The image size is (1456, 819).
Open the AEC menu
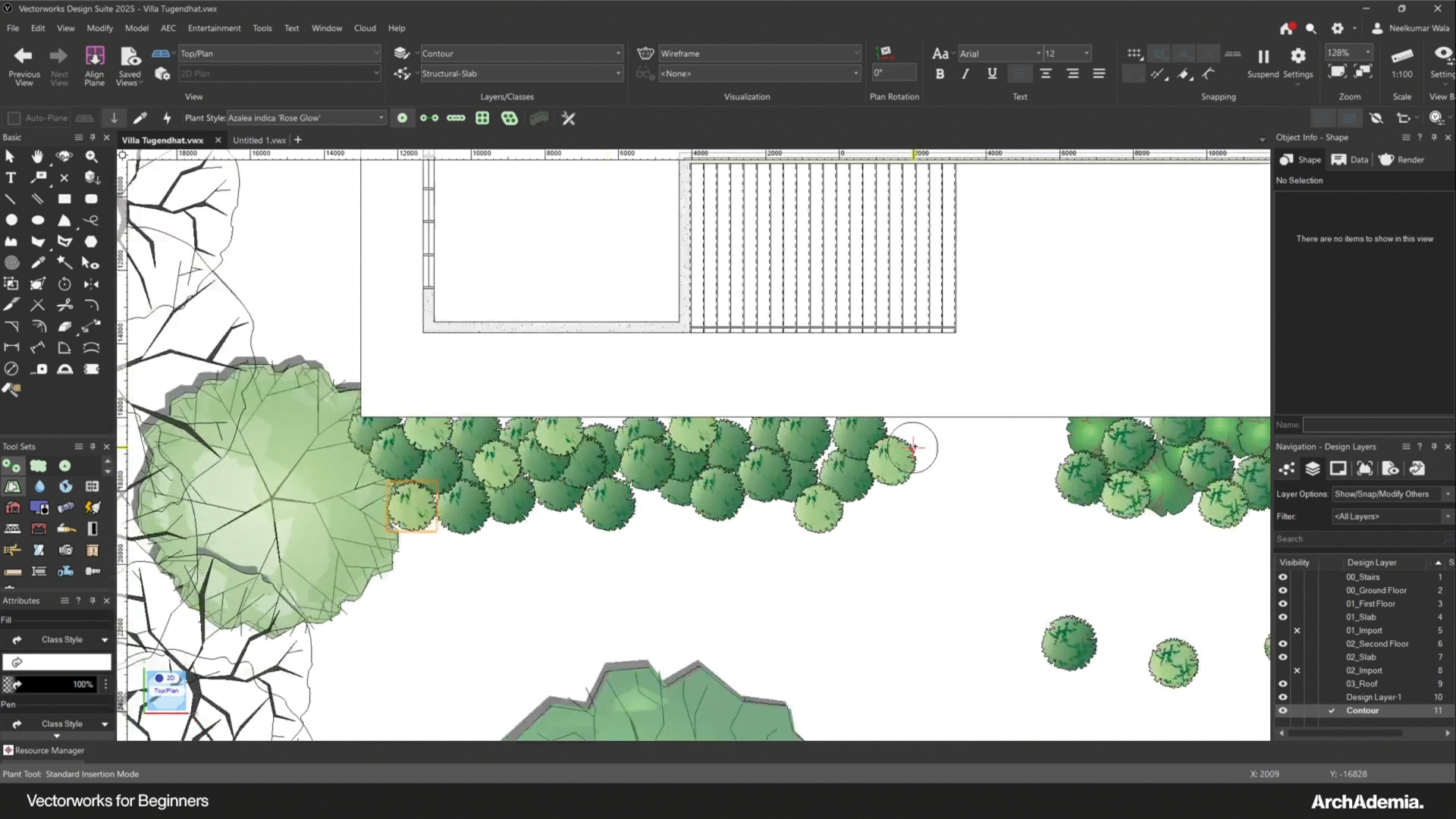pyautogui.click(x=168, y=28)
